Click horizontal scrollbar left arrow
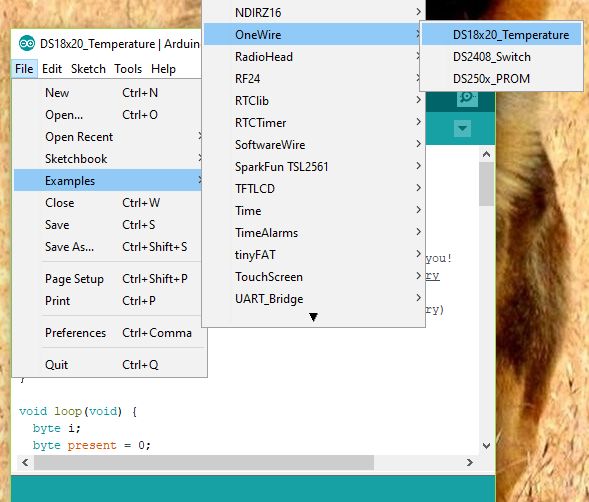Viewport: 589px width, 502px height. pos(25,462)
